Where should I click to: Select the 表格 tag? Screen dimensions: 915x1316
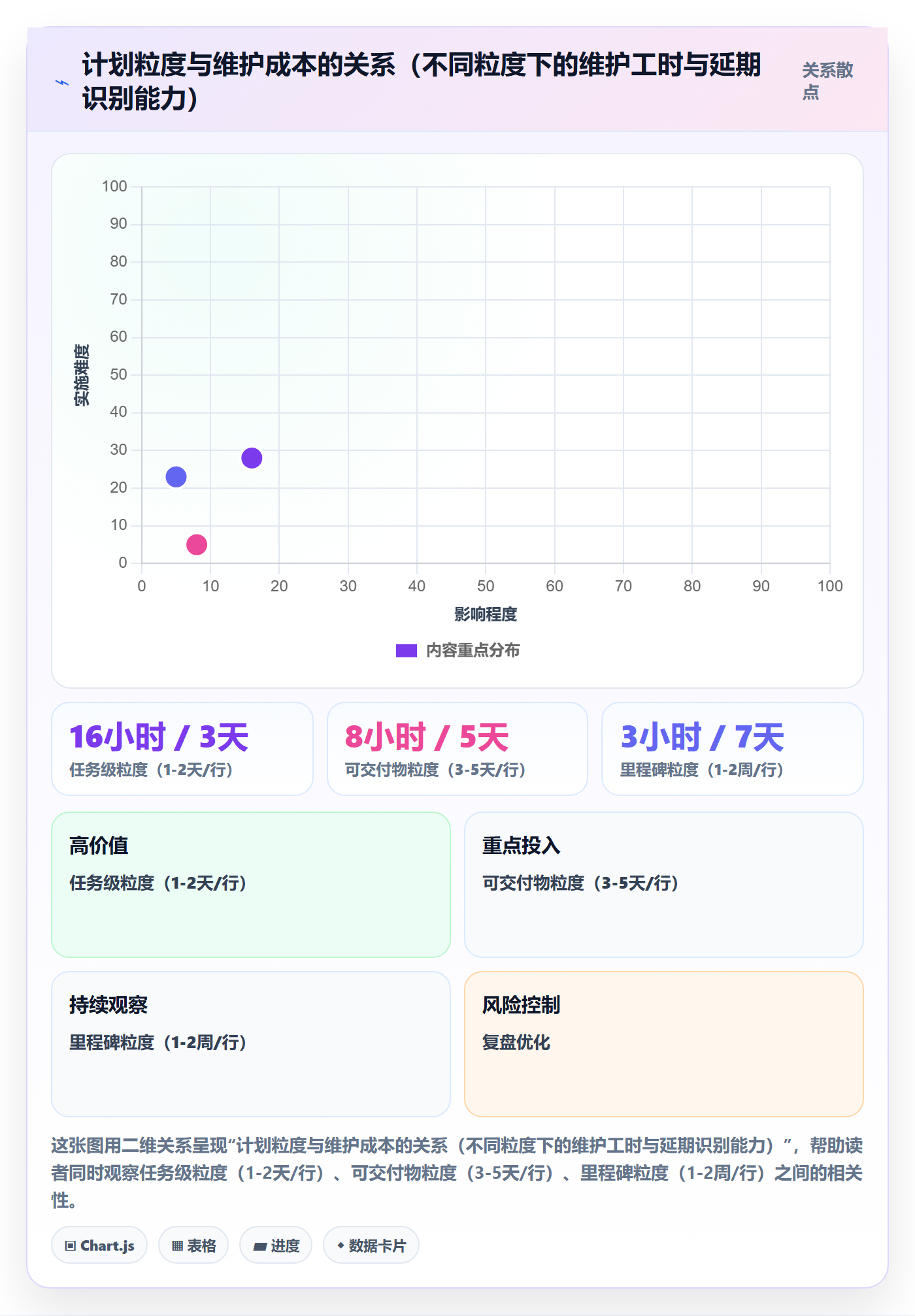(x=193, y=1245)
